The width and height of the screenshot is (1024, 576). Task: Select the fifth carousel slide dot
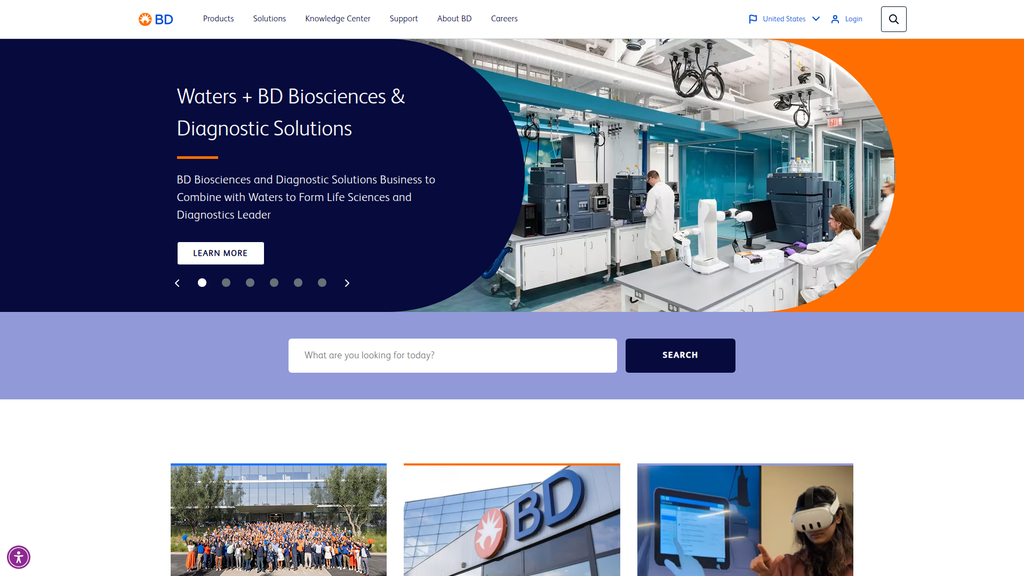click(298, 283)
